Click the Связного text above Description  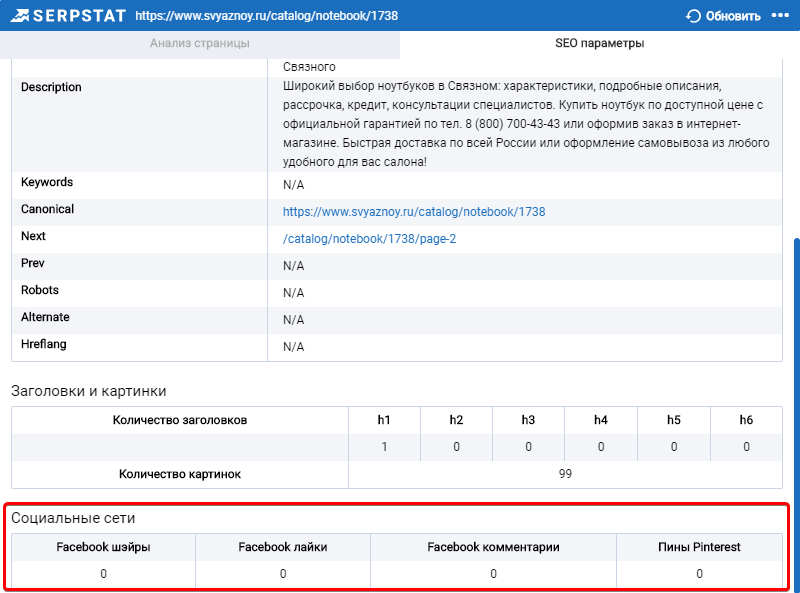click(x=309, y=67)
